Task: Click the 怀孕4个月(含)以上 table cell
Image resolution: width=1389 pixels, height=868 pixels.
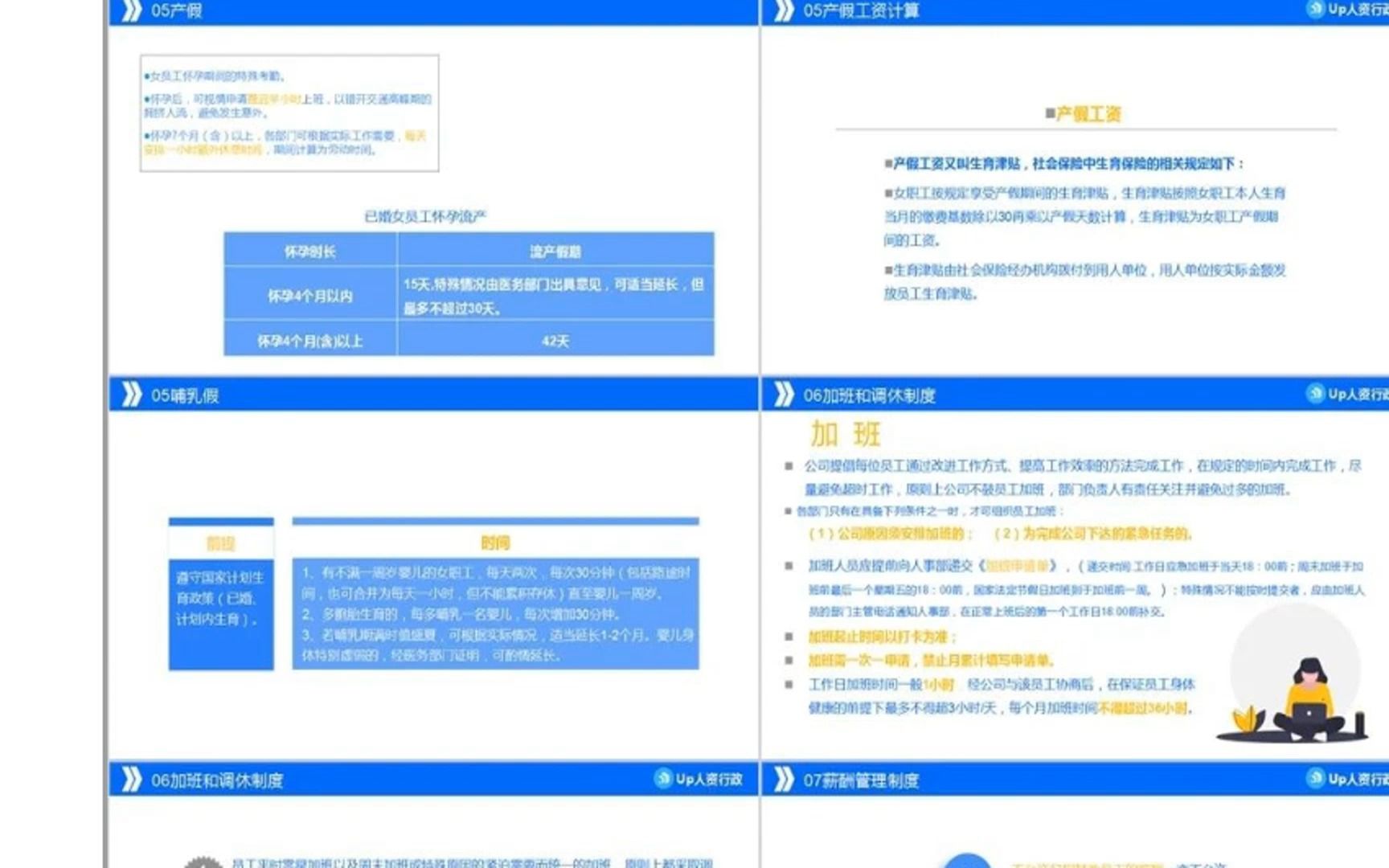Action: coord(310,340)
